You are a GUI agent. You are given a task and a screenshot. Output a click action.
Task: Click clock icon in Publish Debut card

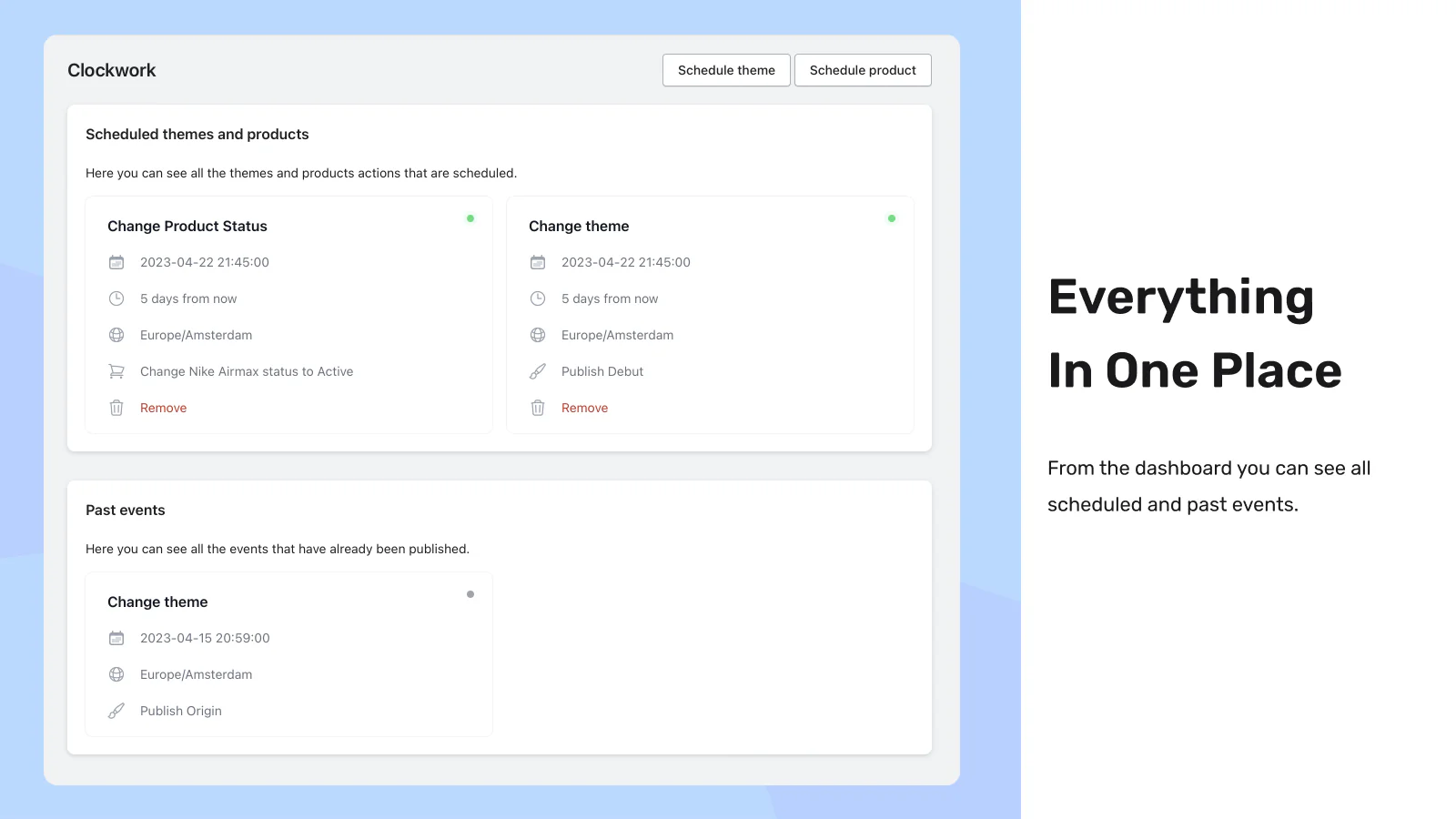(x=538, y=298)
